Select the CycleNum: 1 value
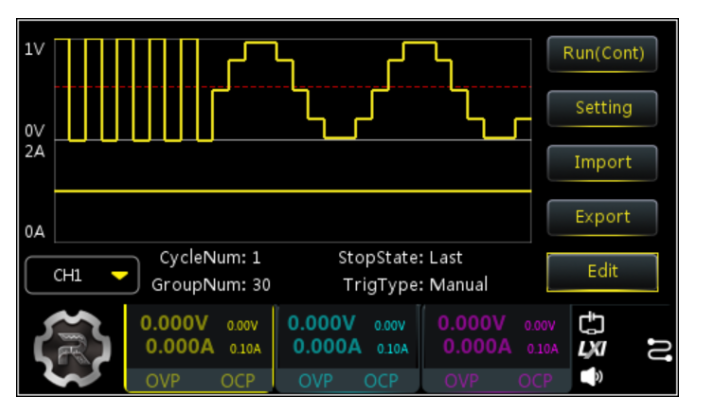The width and height of the screenshot is (704, 411). (x=210, y=258)
